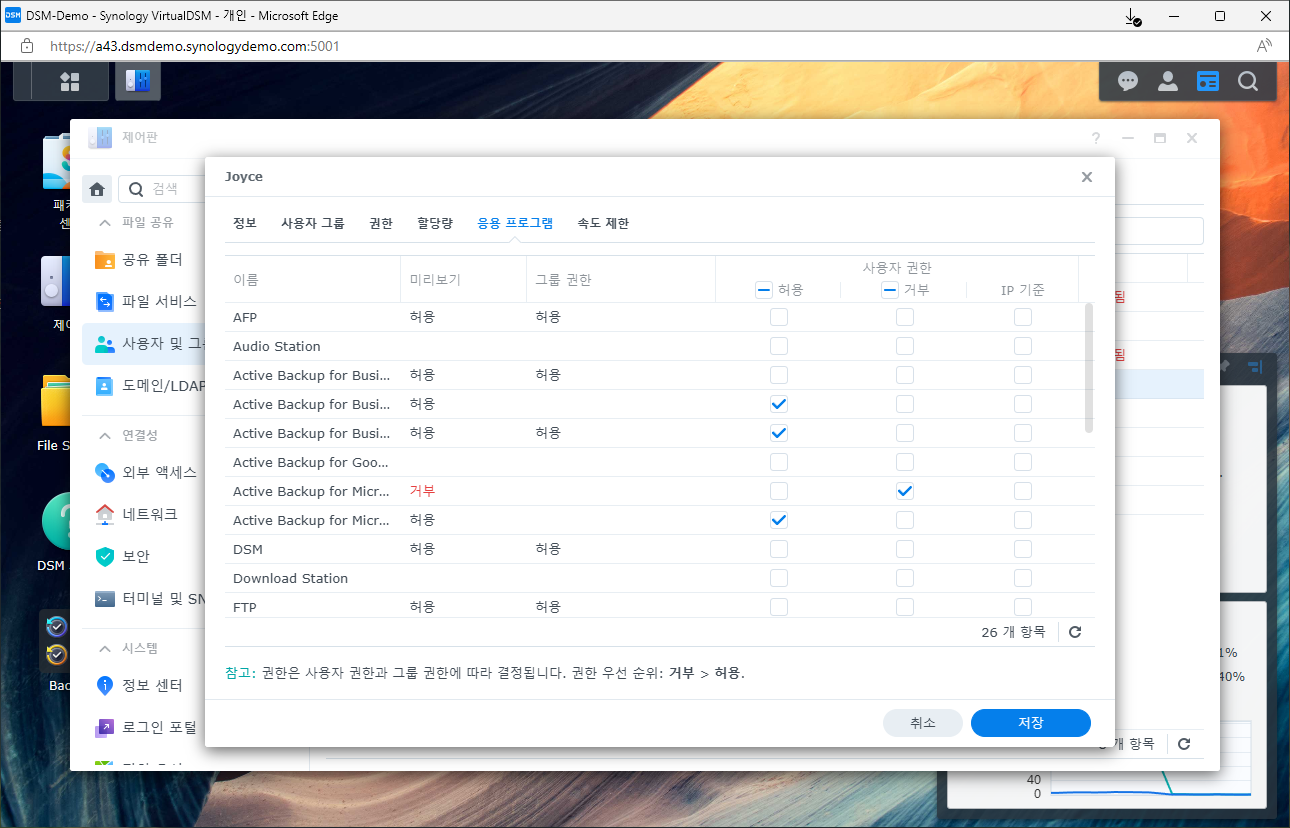Screen dimensions: 1290x828
Task: Open the widgets panel icon
Action: (1208, 82)
